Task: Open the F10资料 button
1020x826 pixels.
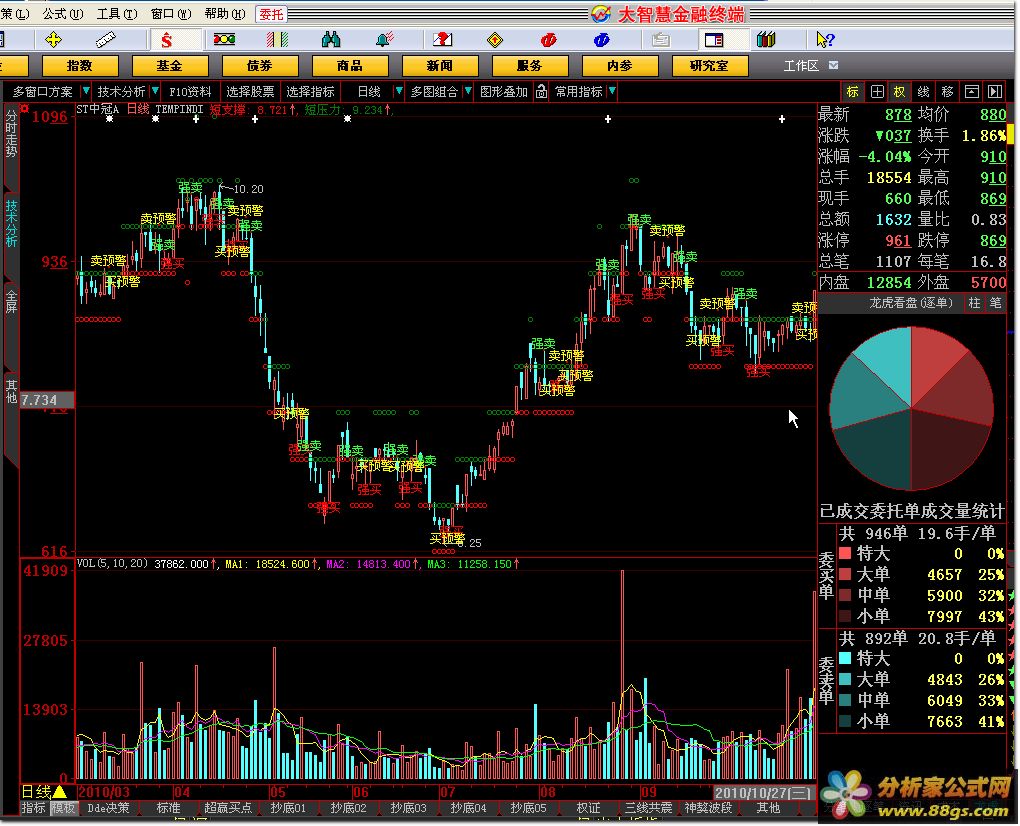Action: [190, 92]
